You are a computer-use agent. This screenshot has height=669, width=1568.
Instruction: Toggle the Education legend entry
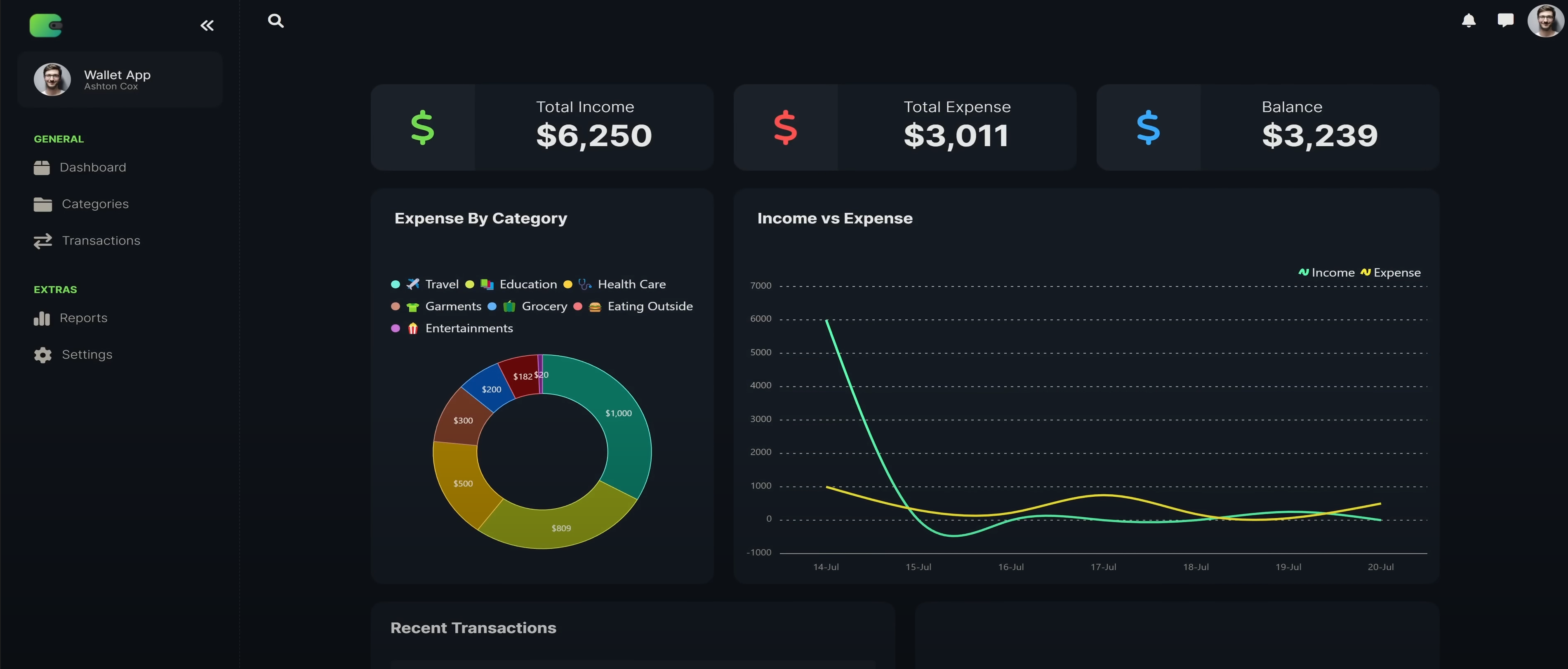tap(527, 284)
